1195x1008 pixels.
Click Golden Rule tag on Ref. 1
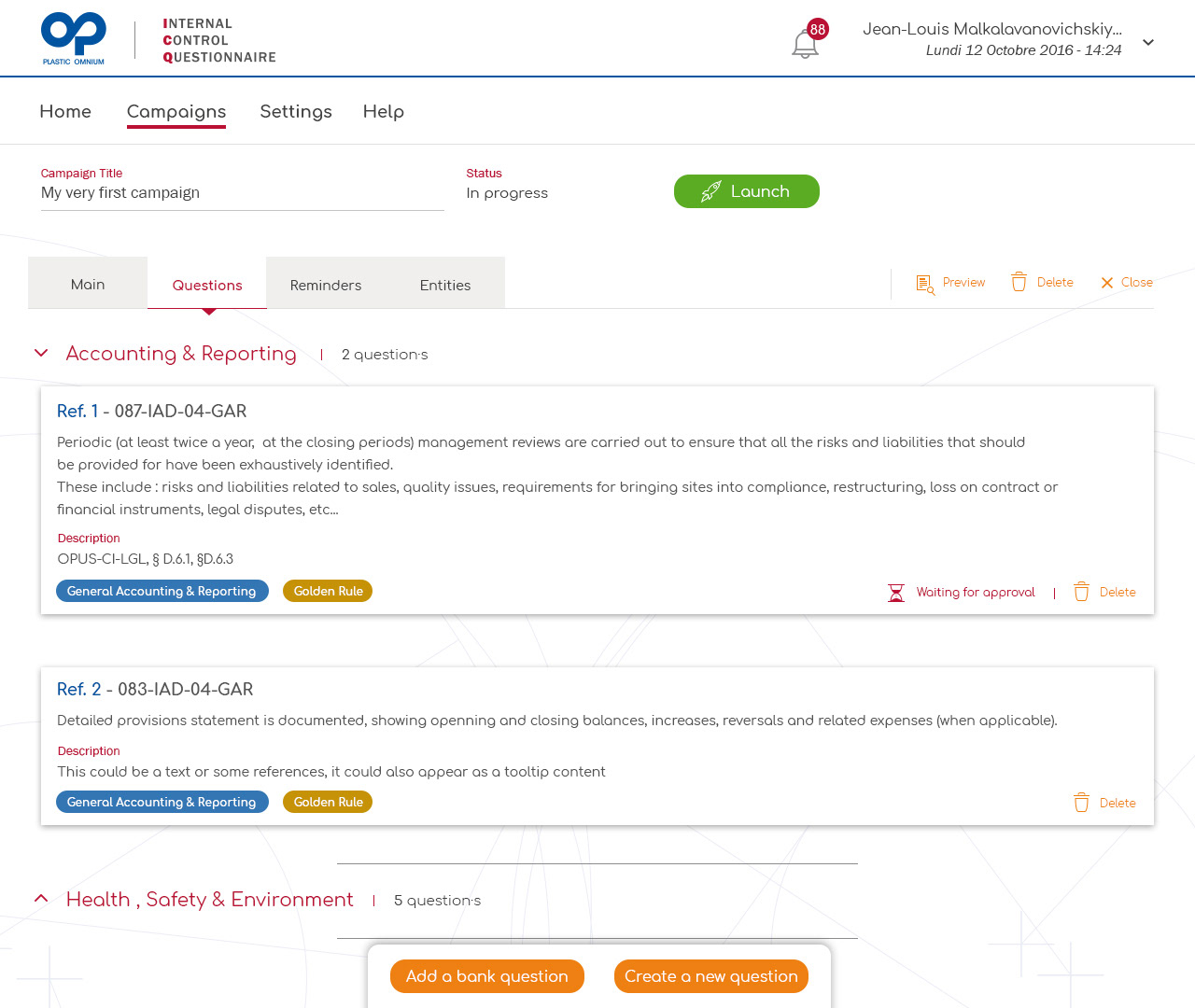328,591
